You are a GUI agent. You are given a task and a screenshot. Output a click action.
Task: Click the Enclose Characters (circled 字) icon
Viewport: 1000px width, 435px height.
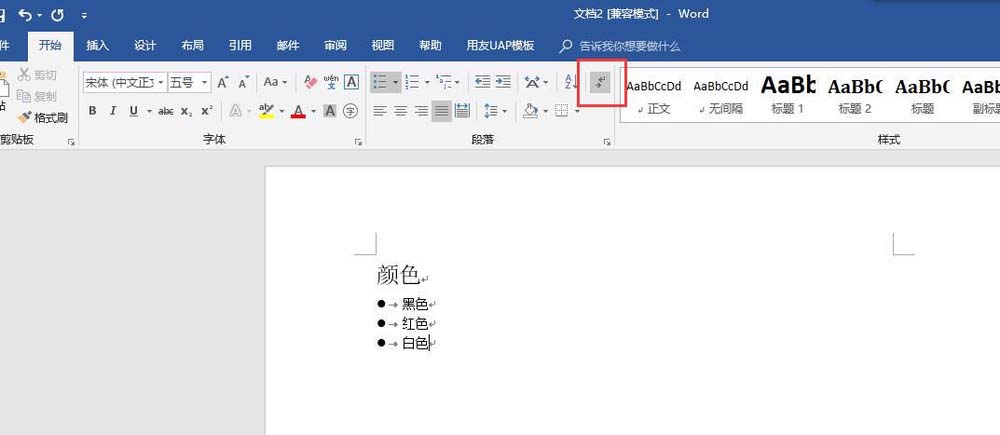(x=350, y=111)
